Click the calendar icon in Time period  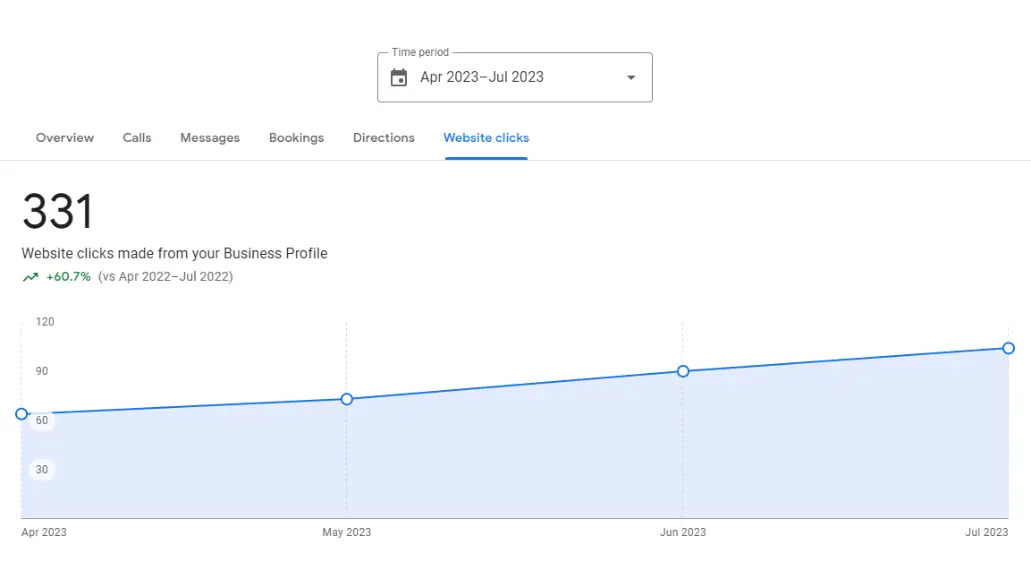coord(398,78)
